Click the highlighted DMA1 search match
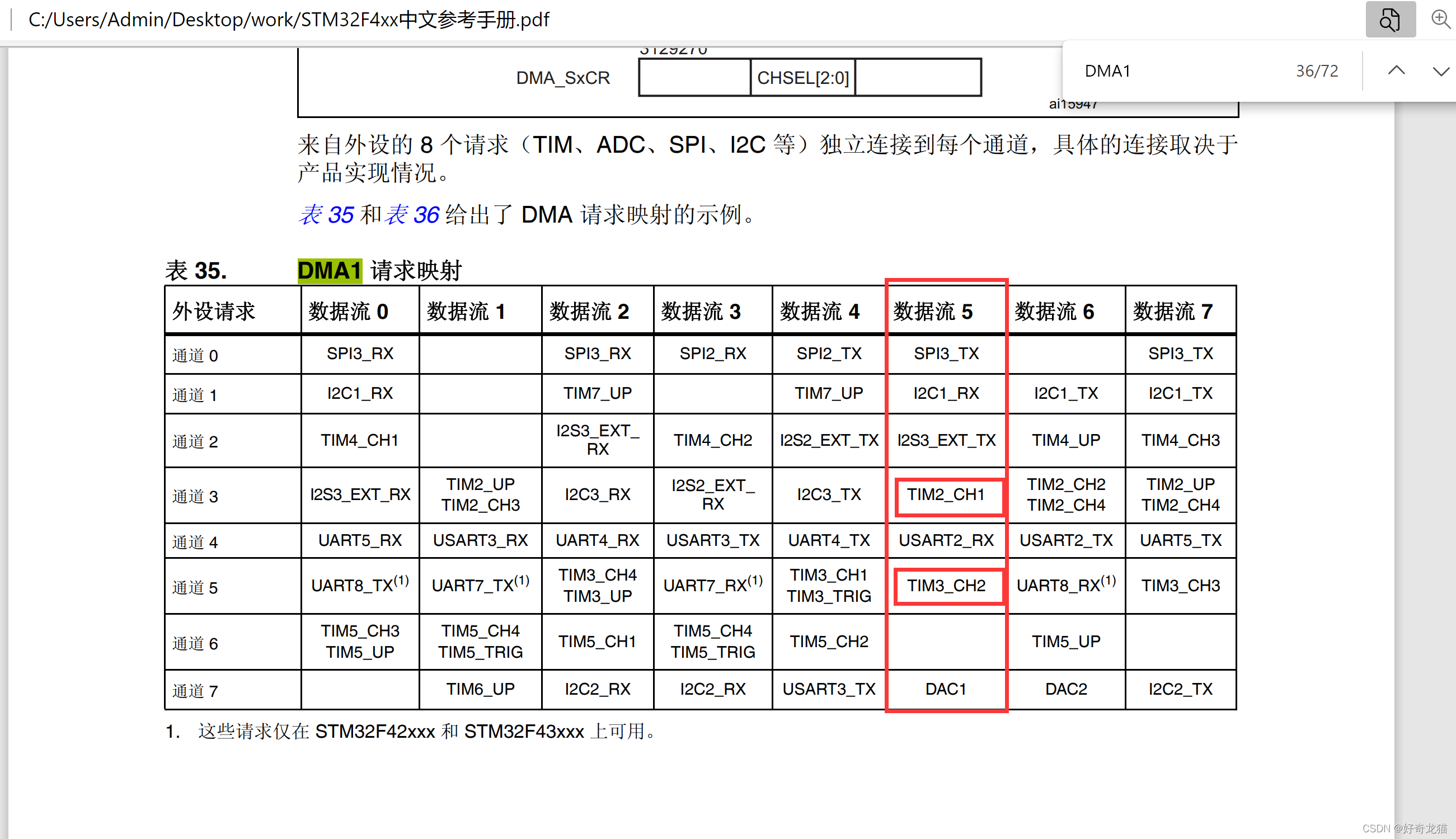The height and width of the screenshot is (839, 1456). [x=329, y=271]
